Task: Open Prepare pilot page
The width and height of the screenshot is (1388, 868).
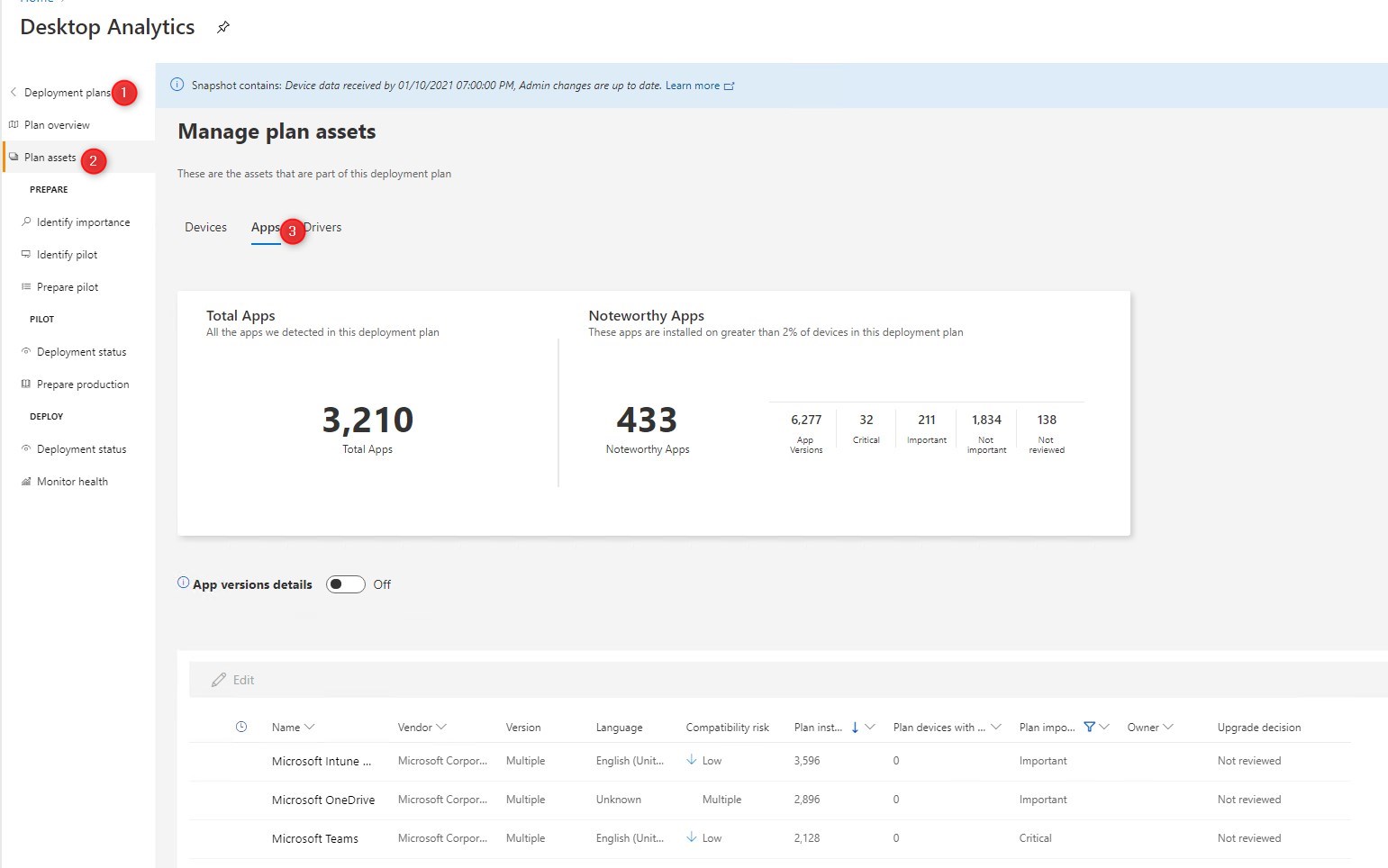Action: 68,287
